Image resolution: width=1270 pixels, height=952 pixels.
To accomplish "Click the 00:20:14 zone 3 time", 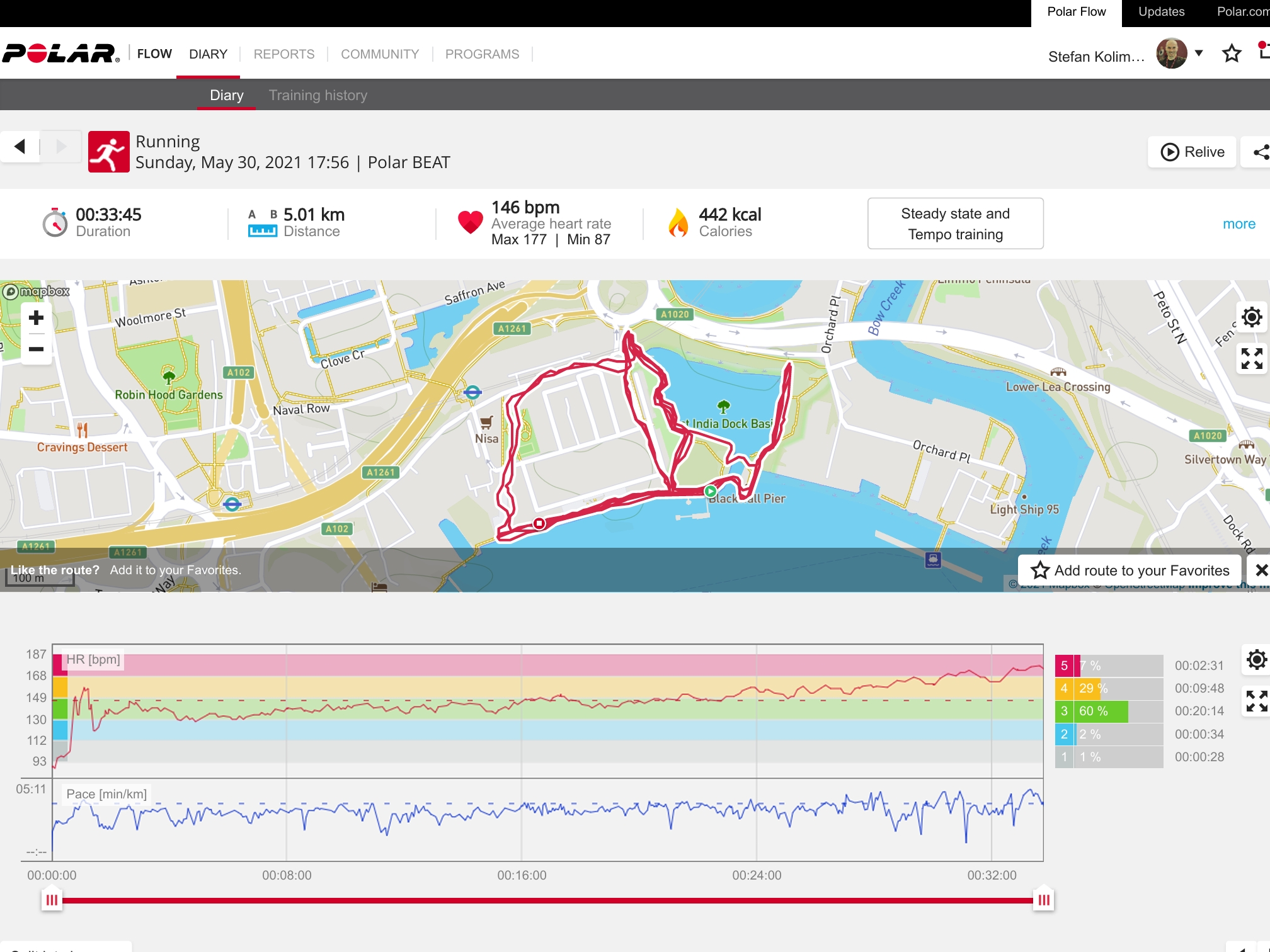I will pos(1199,711).
